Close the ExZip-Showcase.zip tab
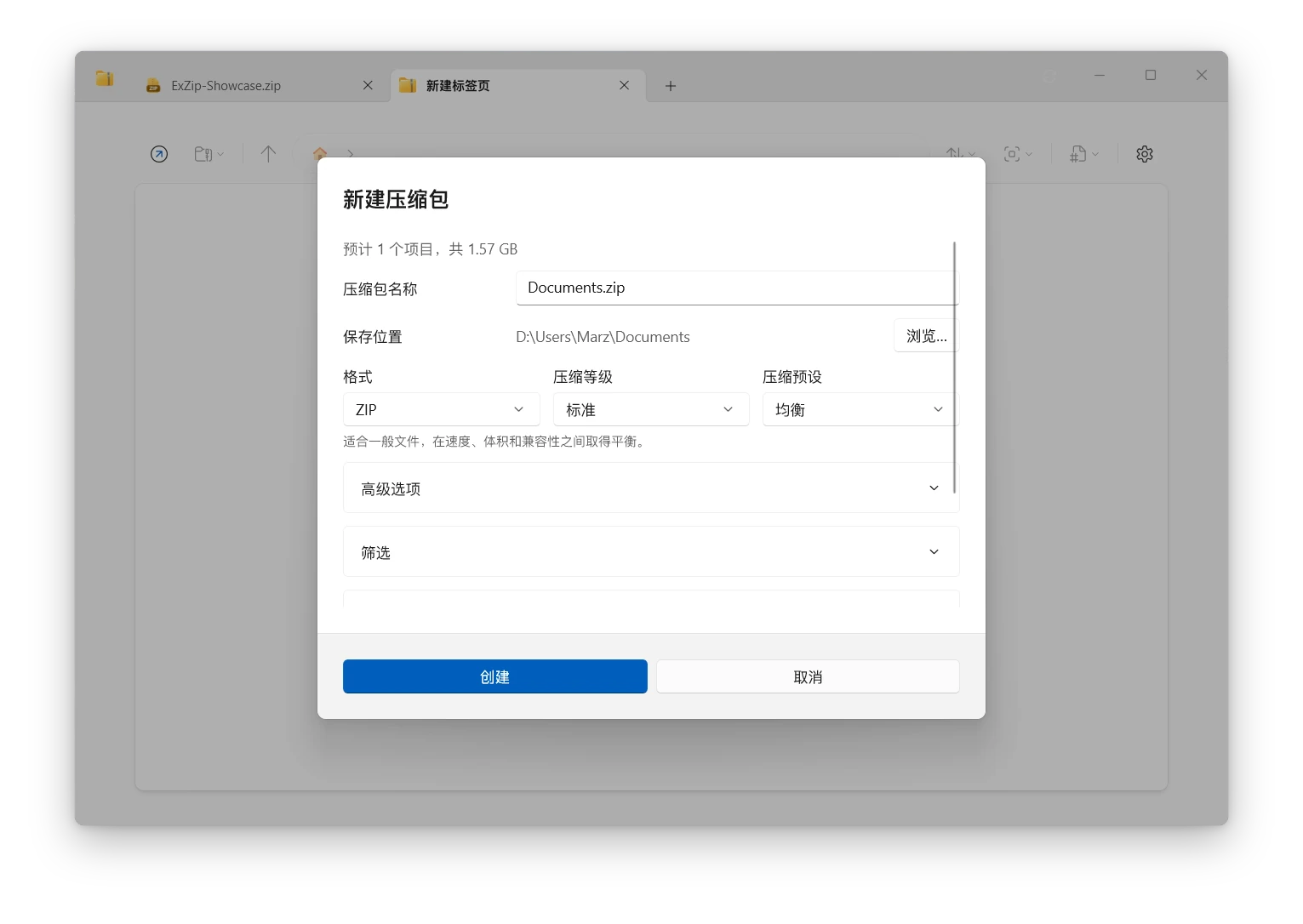1303x924 pixels. 368,85
